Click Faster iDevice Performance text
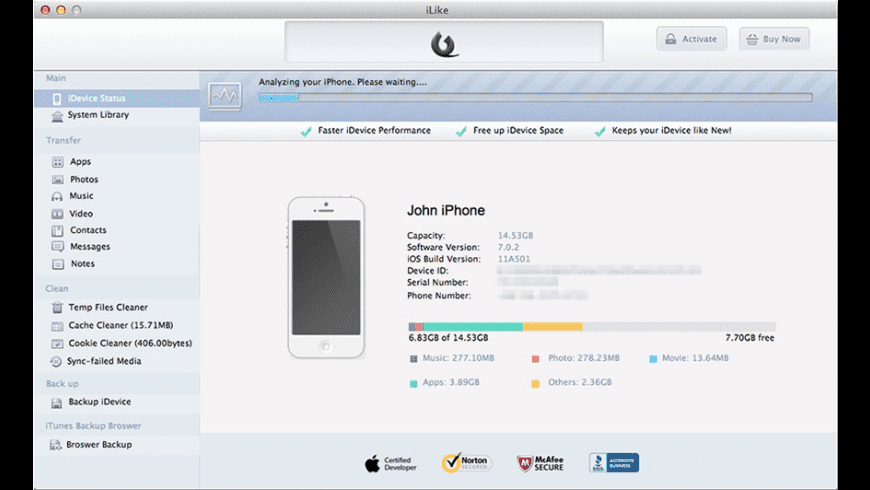This screenshot has height=490, width=870. [374, 130]
